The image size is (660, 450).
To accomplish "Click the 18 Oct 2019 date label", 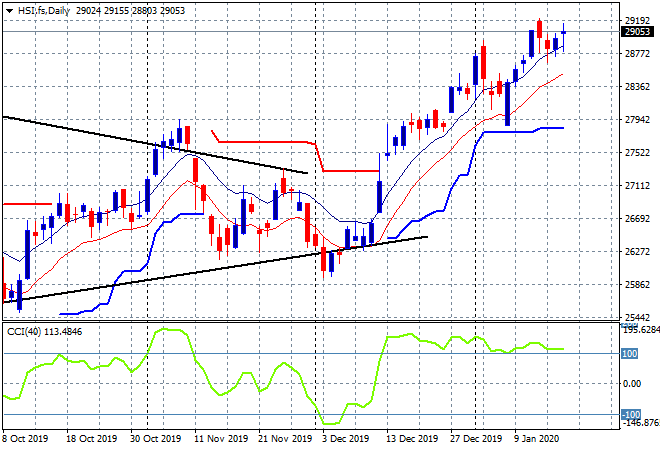I will (x=91, y=439).
